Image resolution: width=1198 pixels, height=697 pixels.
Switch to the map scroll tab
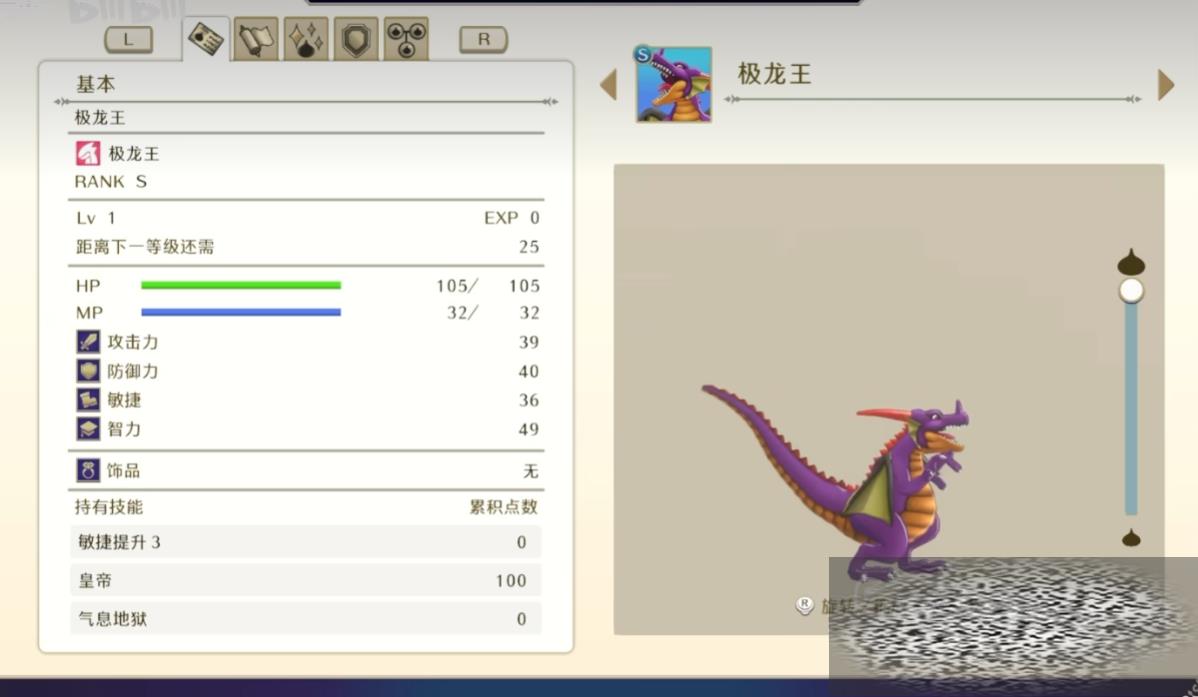256,38
